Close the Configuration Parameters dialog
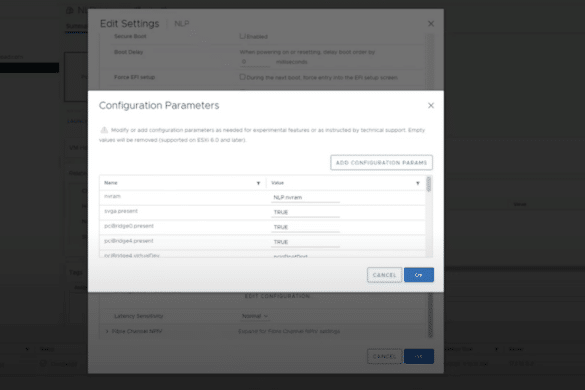The width and height of the screenshot is (585, 390). 431,106
